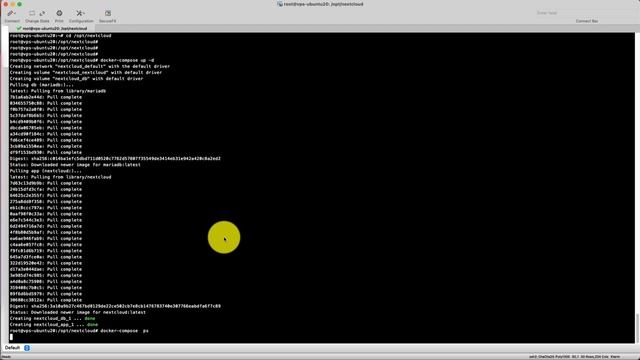This screenshot has height=360, width=640.
Task: Click 'Pulling db (mariadb:)...' line
Action: [42, 84]
